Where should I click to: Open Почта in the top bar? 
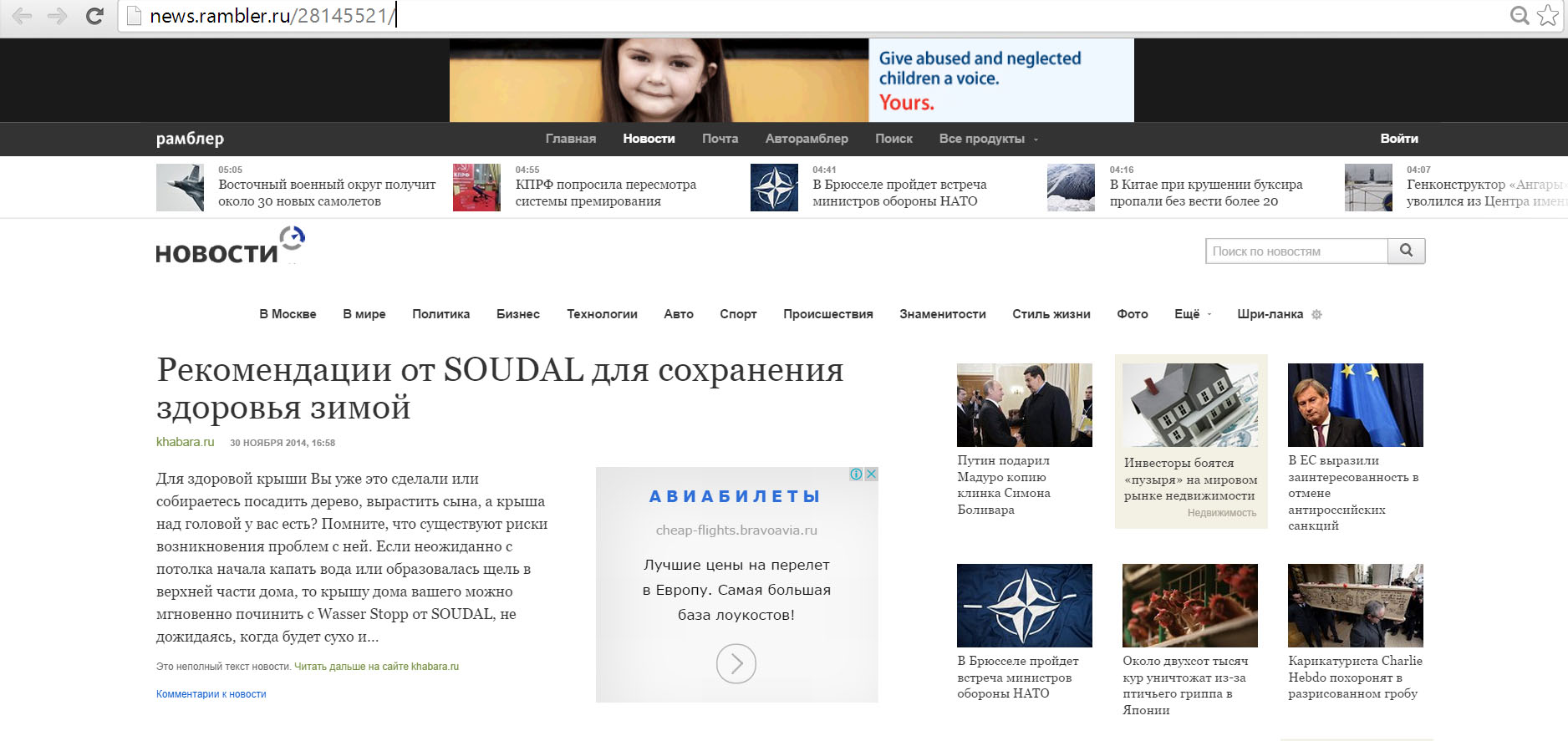720,139
